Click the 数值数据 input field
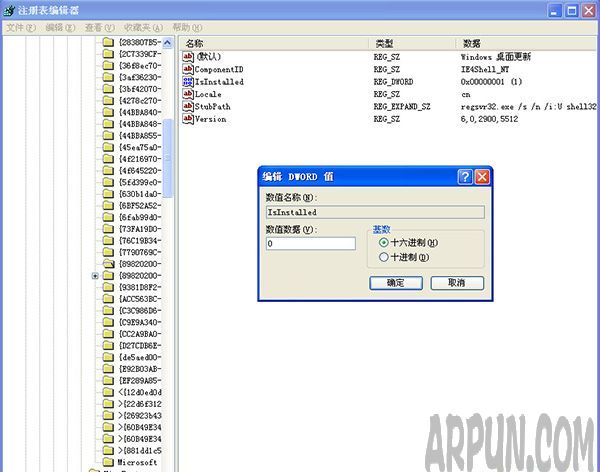The height and width of the screenshot is (472, 600). (x=311, y=243)
